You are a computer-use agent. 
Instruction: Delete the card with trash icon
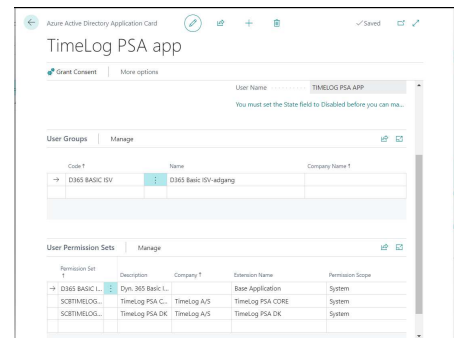tap(277, 23)
